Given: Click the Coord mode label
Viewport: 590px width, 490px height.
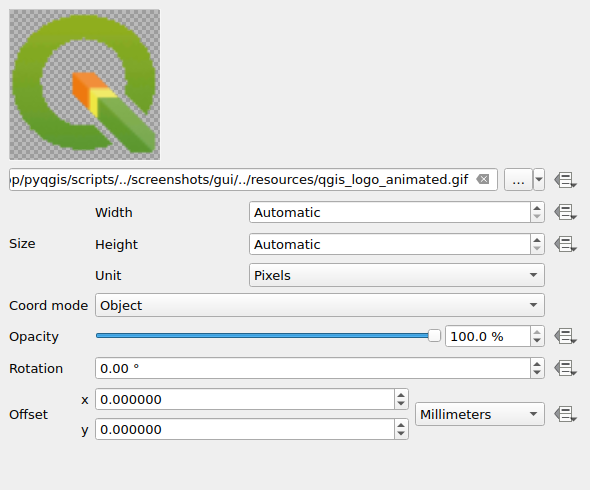Looking at the screenshot, I should (48, 305).
